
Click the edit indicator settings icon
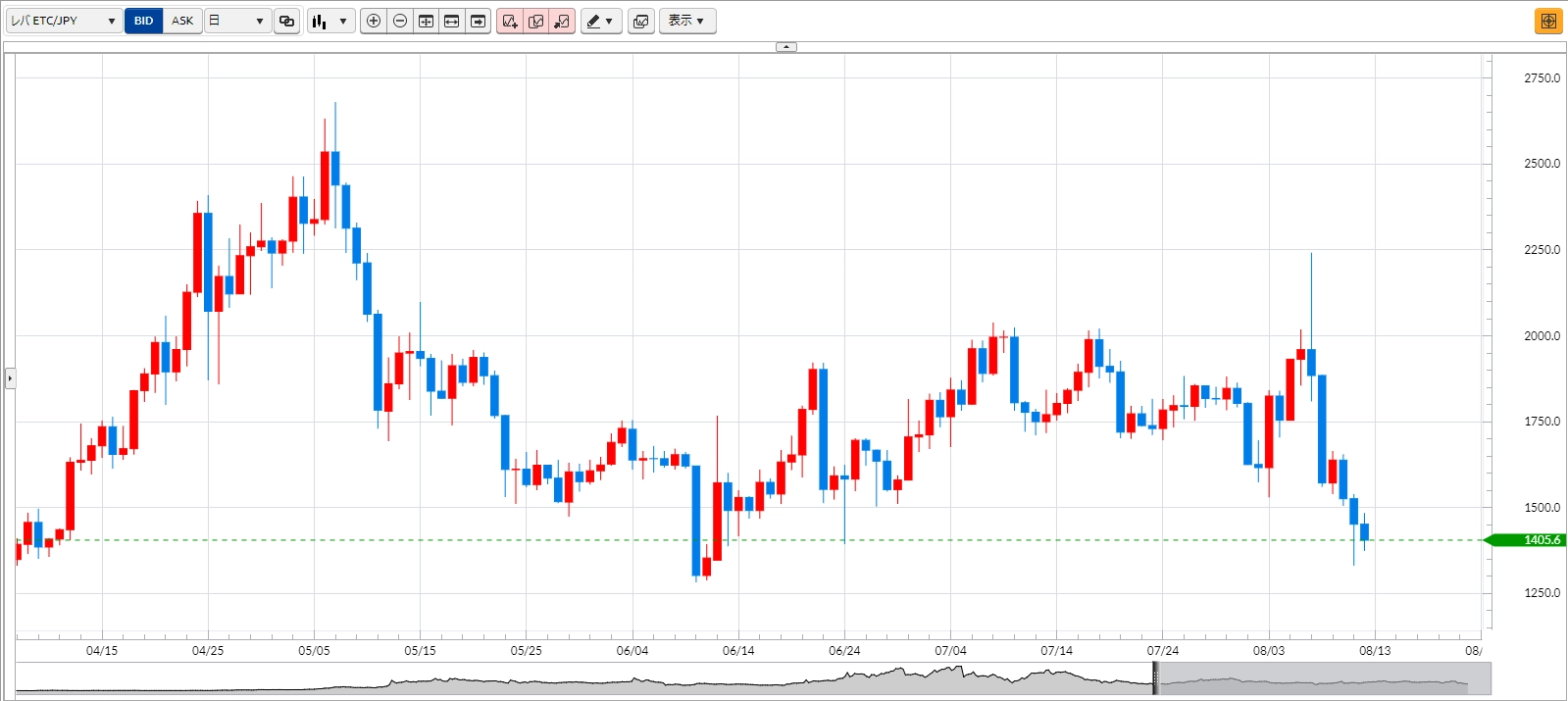[535, 21]
